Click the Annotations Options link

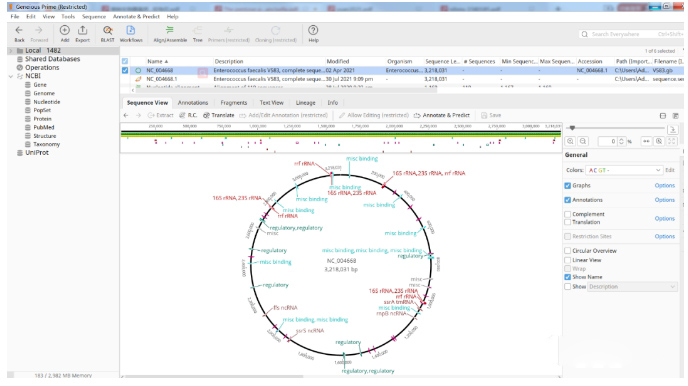click(664, 200)
